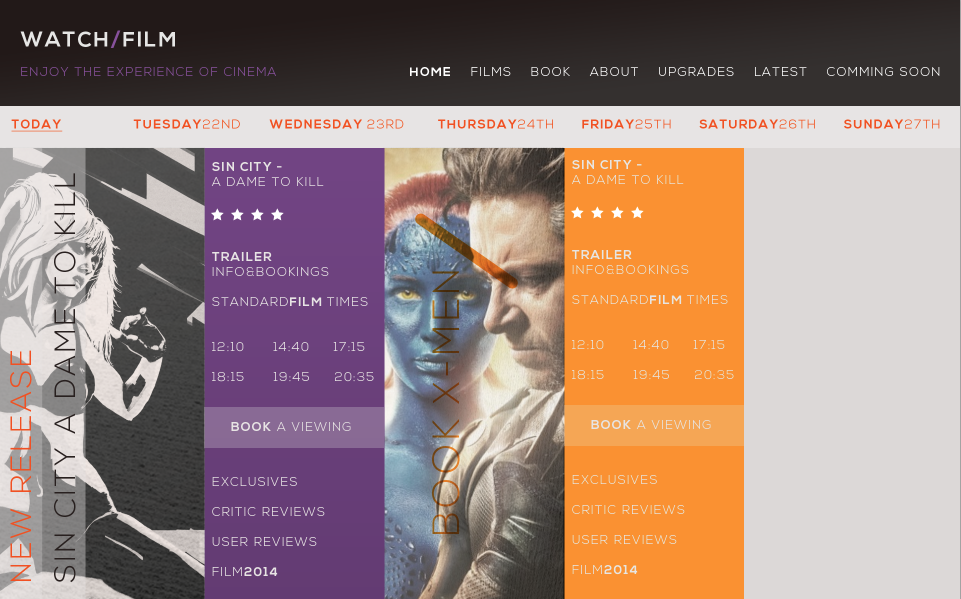Switch to SUNDAY 27TH tab

click(892, 124)
